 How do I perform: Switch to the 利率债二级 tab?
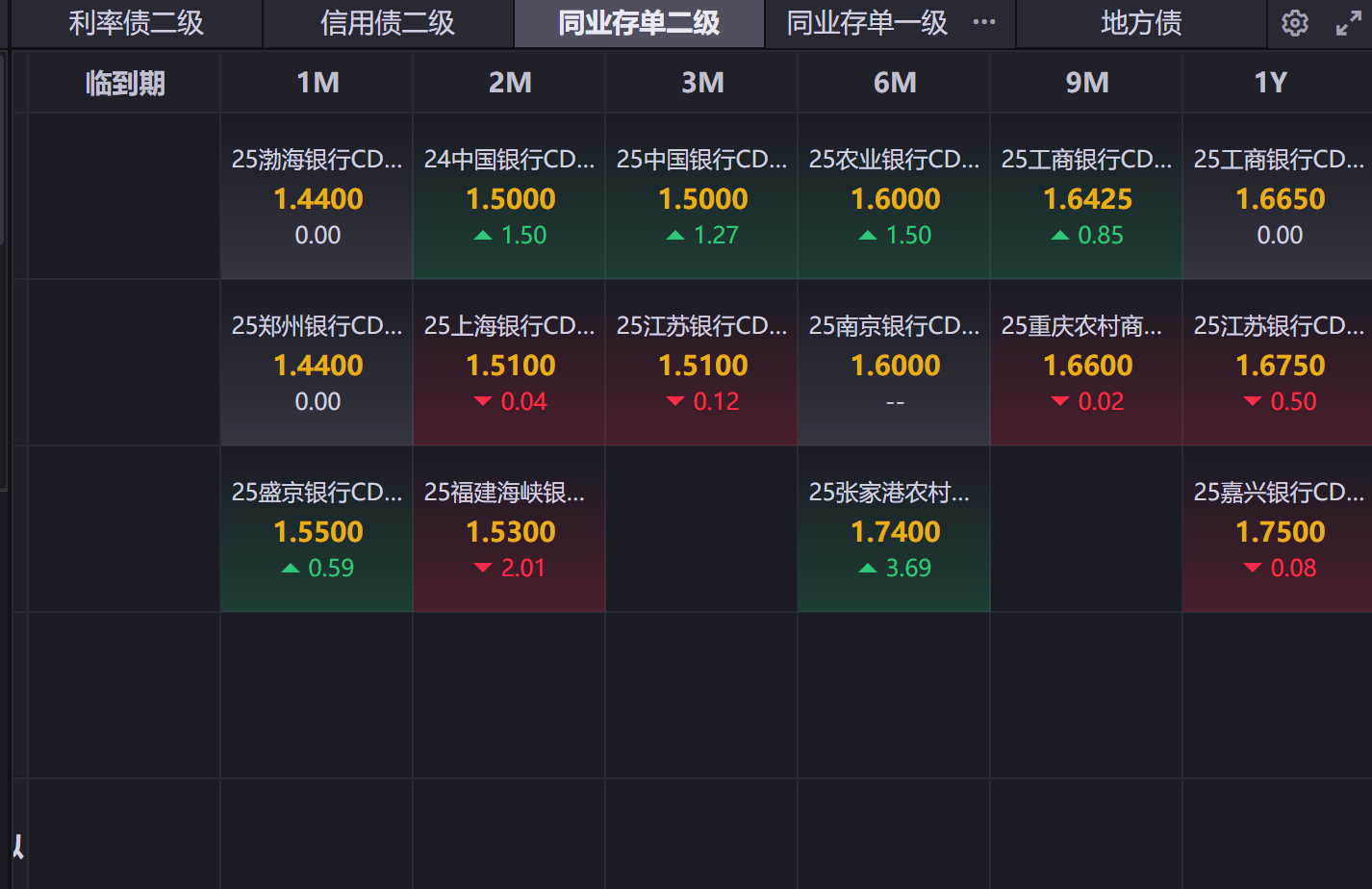[x=137, y=23]
